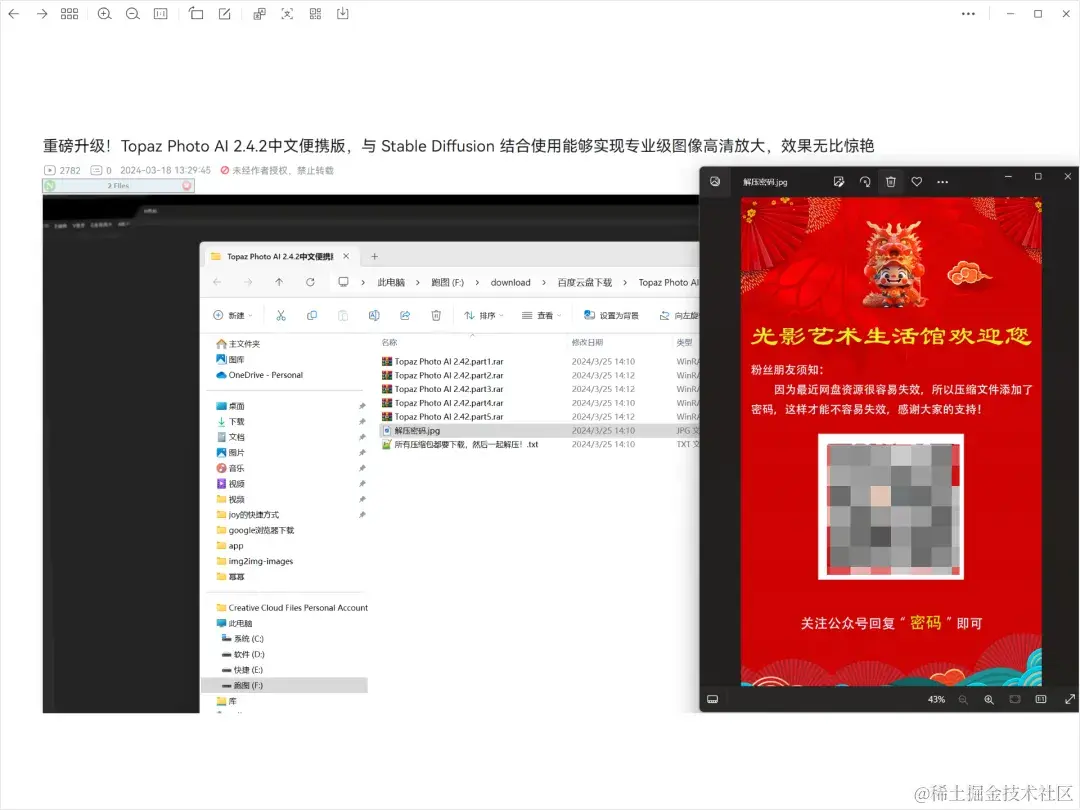Zoom out in the Photos bottom bar

click(963, 699)
